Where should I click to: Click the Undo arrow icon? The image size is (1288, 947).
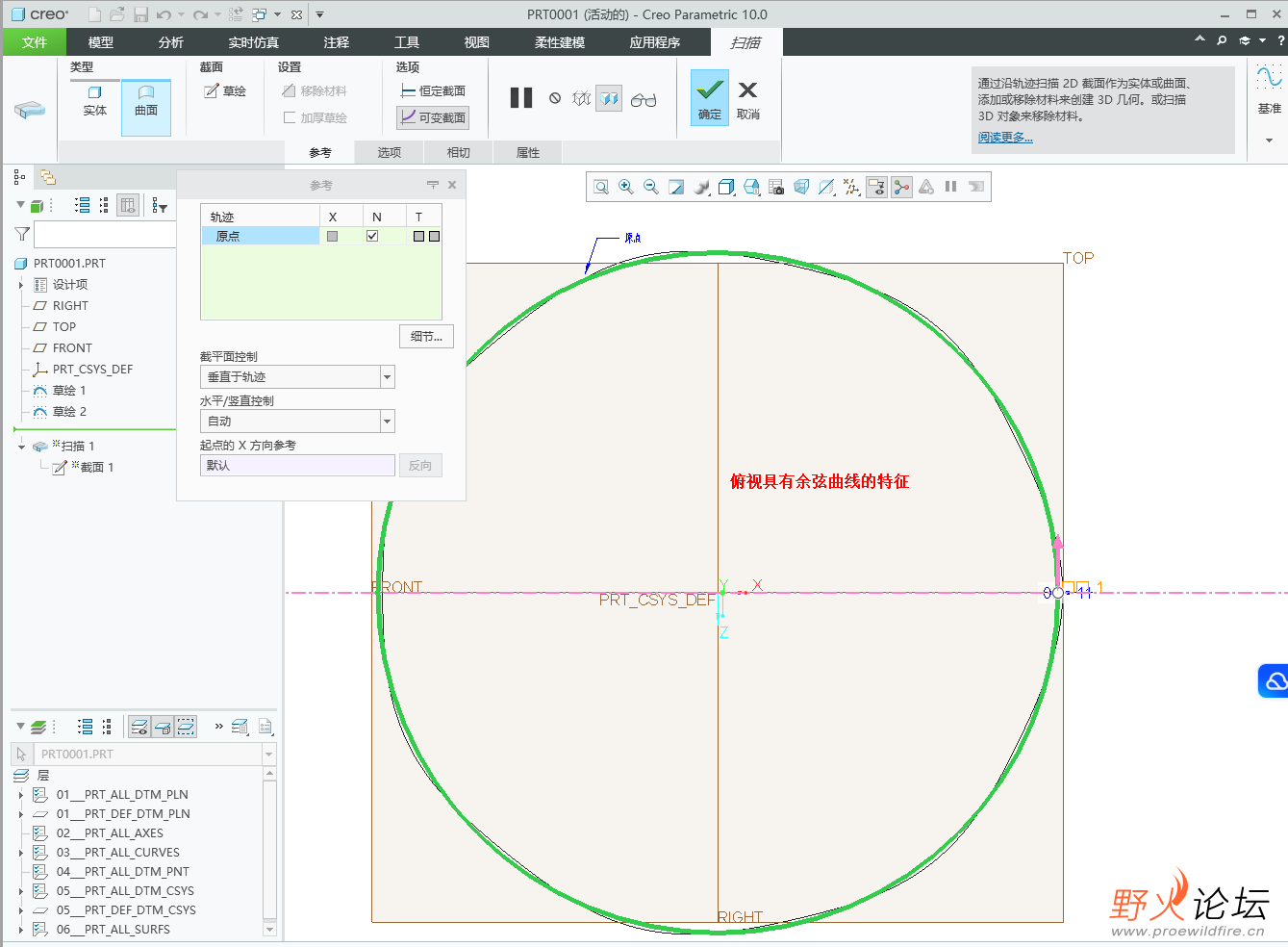pyautogui.click(x=164, y=14)
